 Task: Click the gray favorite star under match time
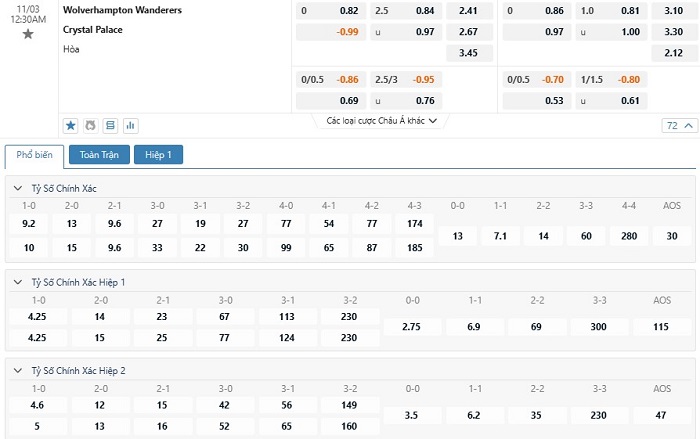tap(28, 34)
